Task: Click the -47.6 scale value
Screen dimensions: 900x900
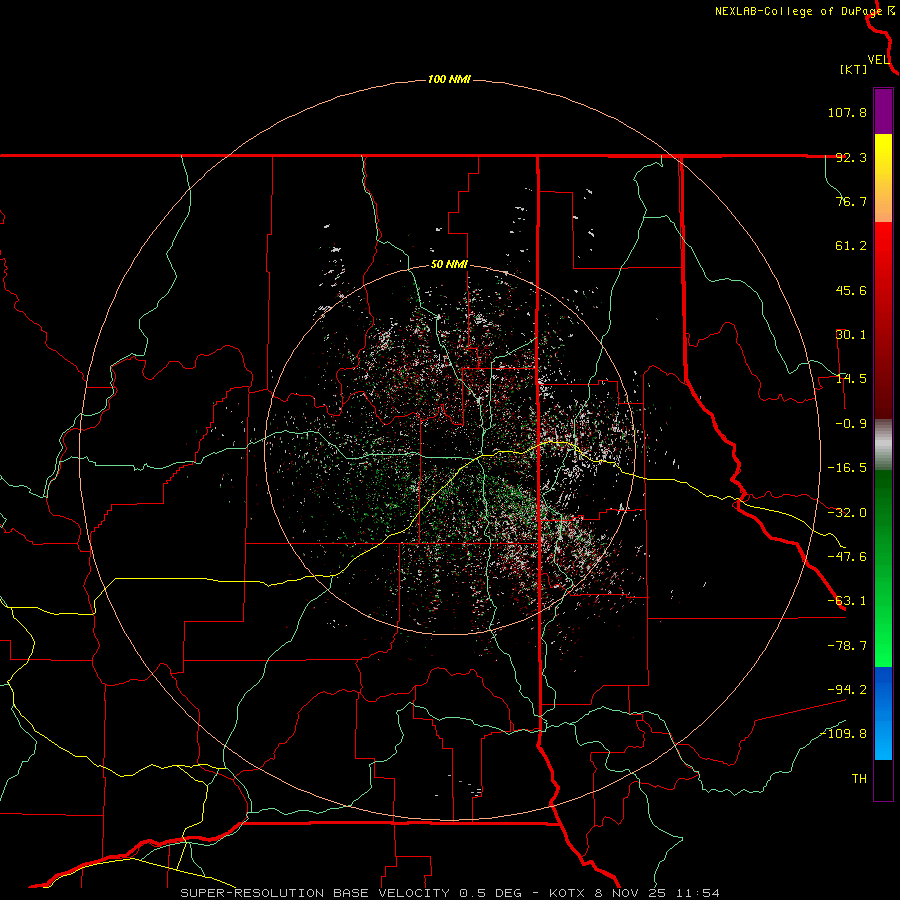Action: tap(847, 557)
